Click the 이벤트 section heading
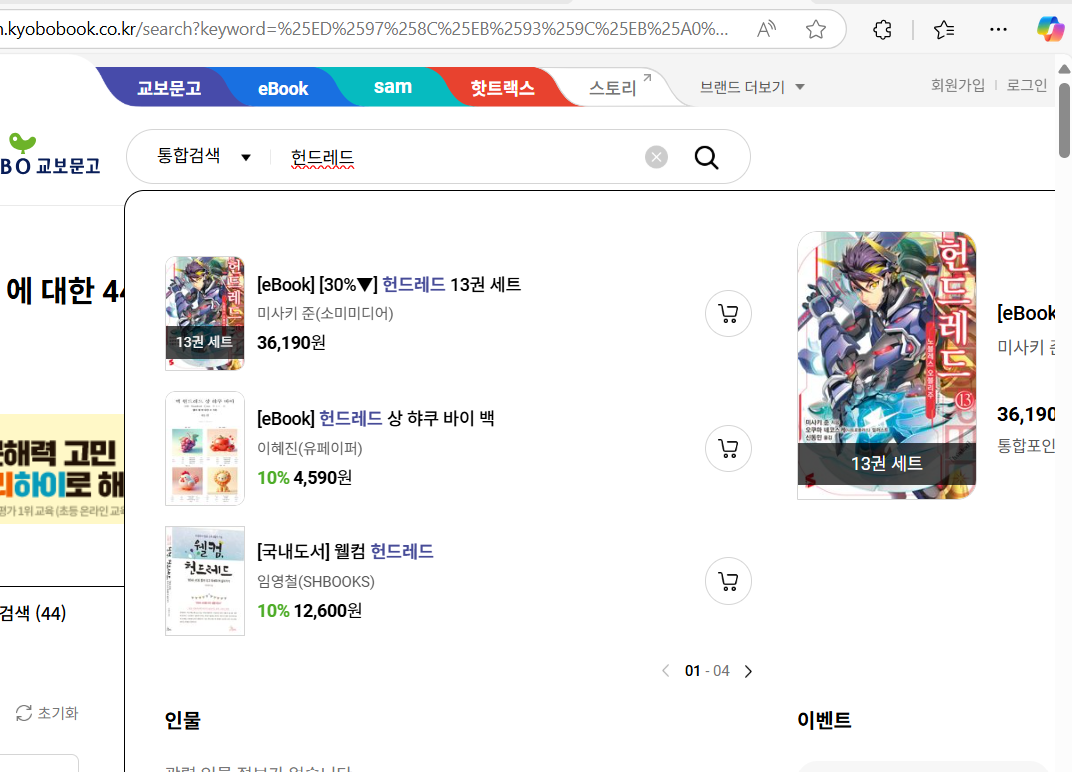1072x772 pixels. click(825, 720)
